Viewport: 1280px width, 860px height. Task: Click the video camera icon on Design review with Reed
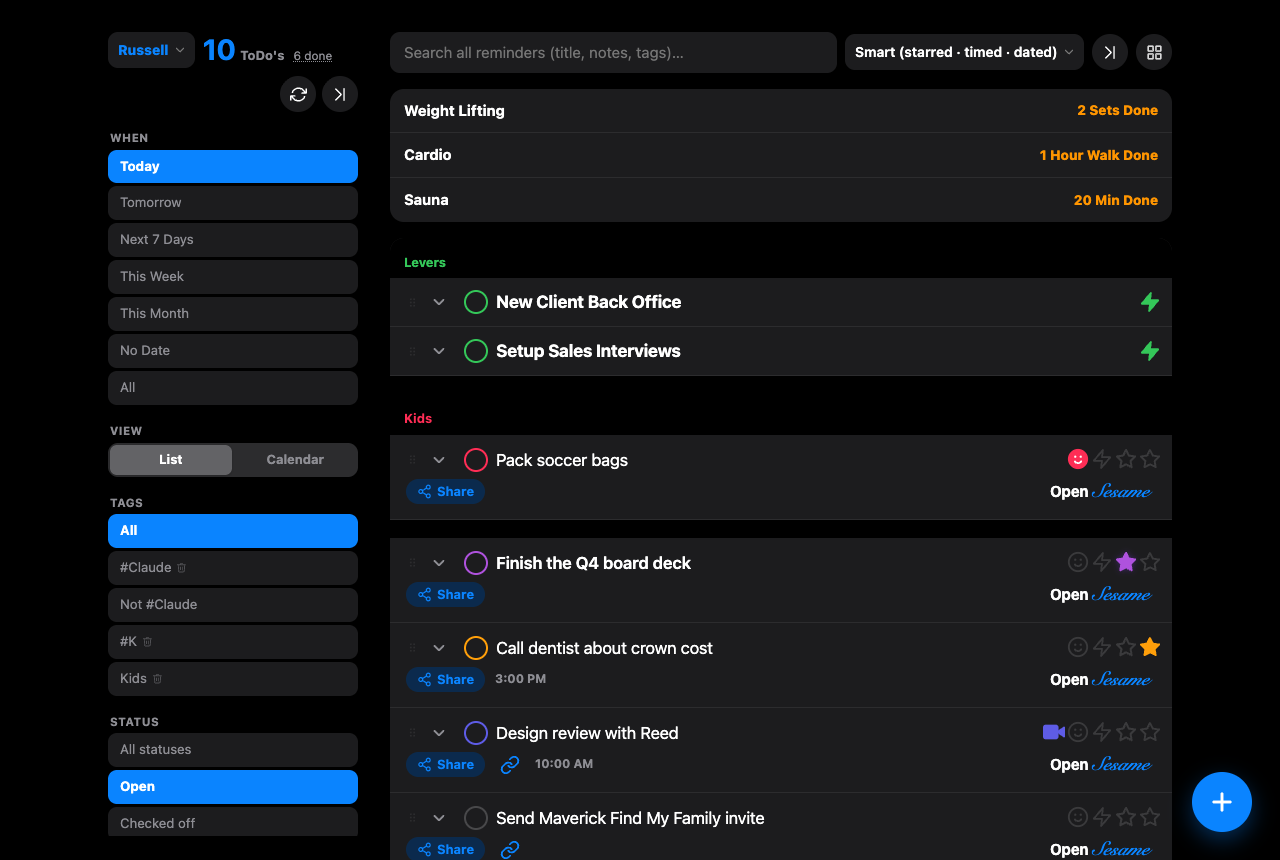(1053, 732)
